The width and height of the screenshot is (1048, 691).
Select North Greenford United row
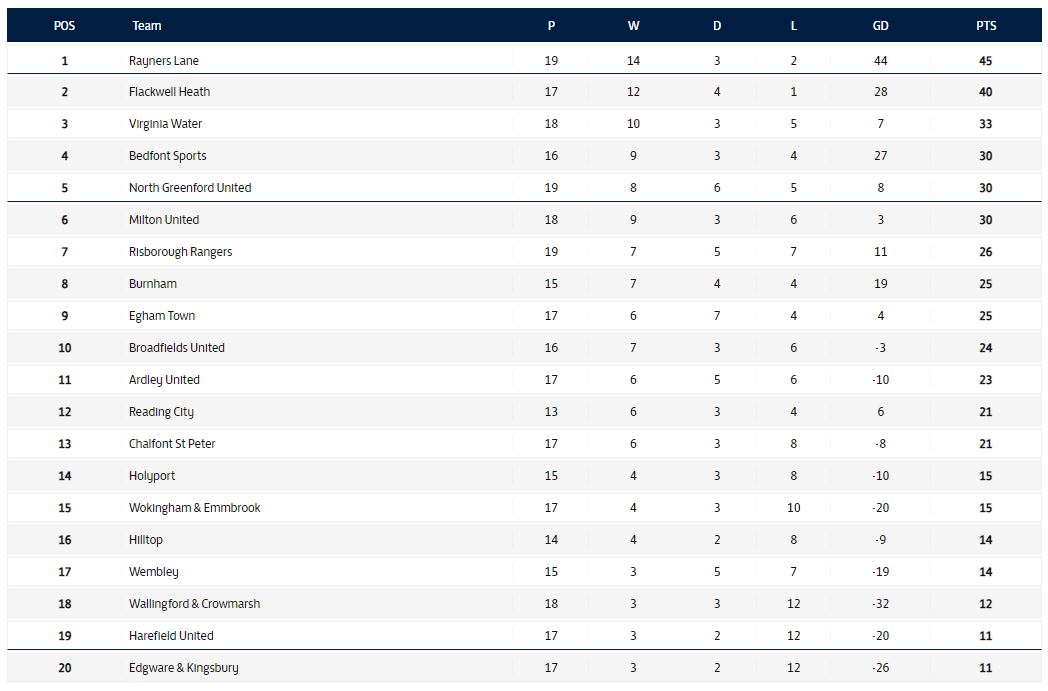[524, 188]
